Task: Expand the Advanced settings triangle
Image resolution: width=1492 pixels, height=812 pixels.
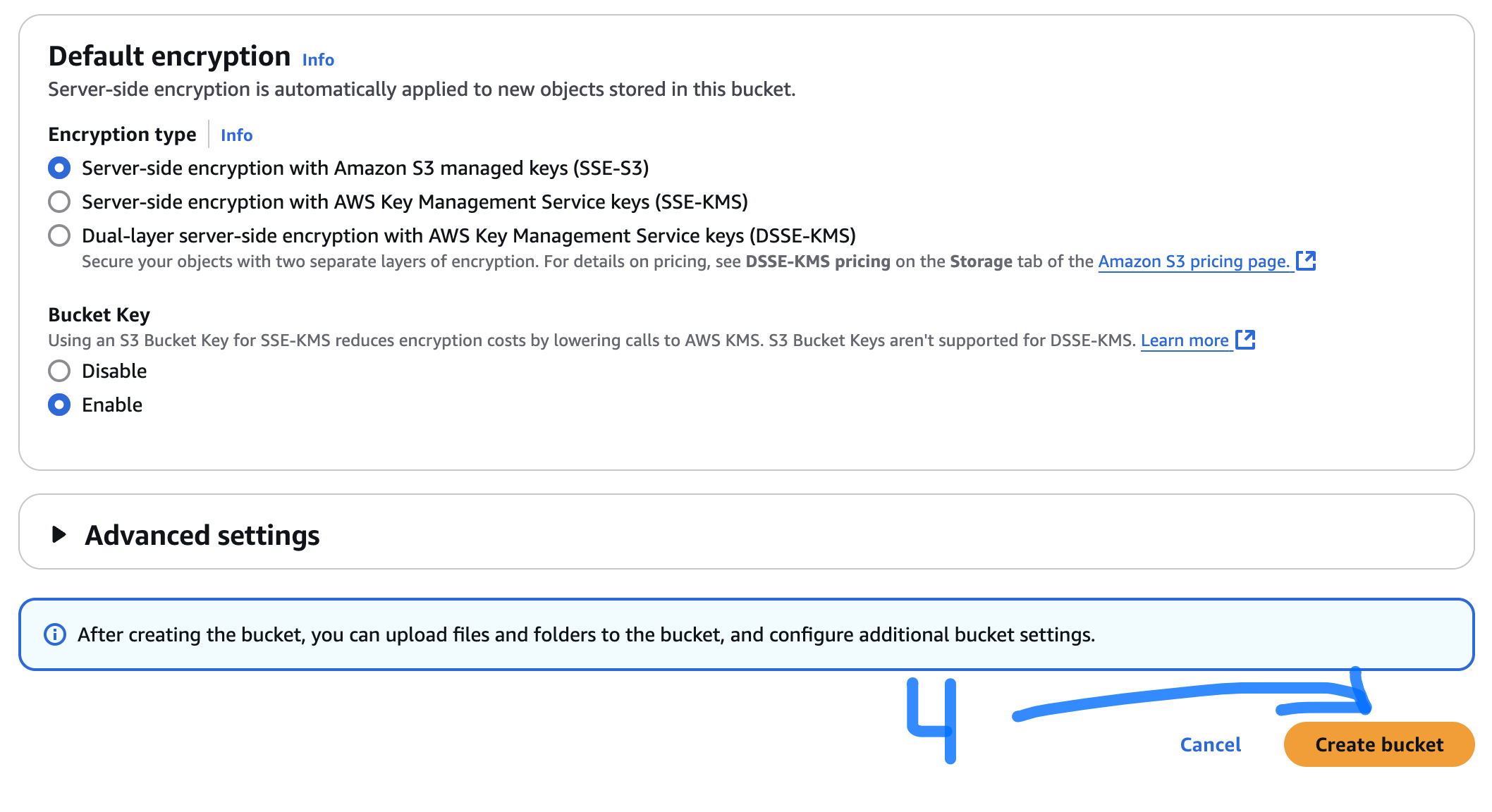Action: (x=59, y=535)
